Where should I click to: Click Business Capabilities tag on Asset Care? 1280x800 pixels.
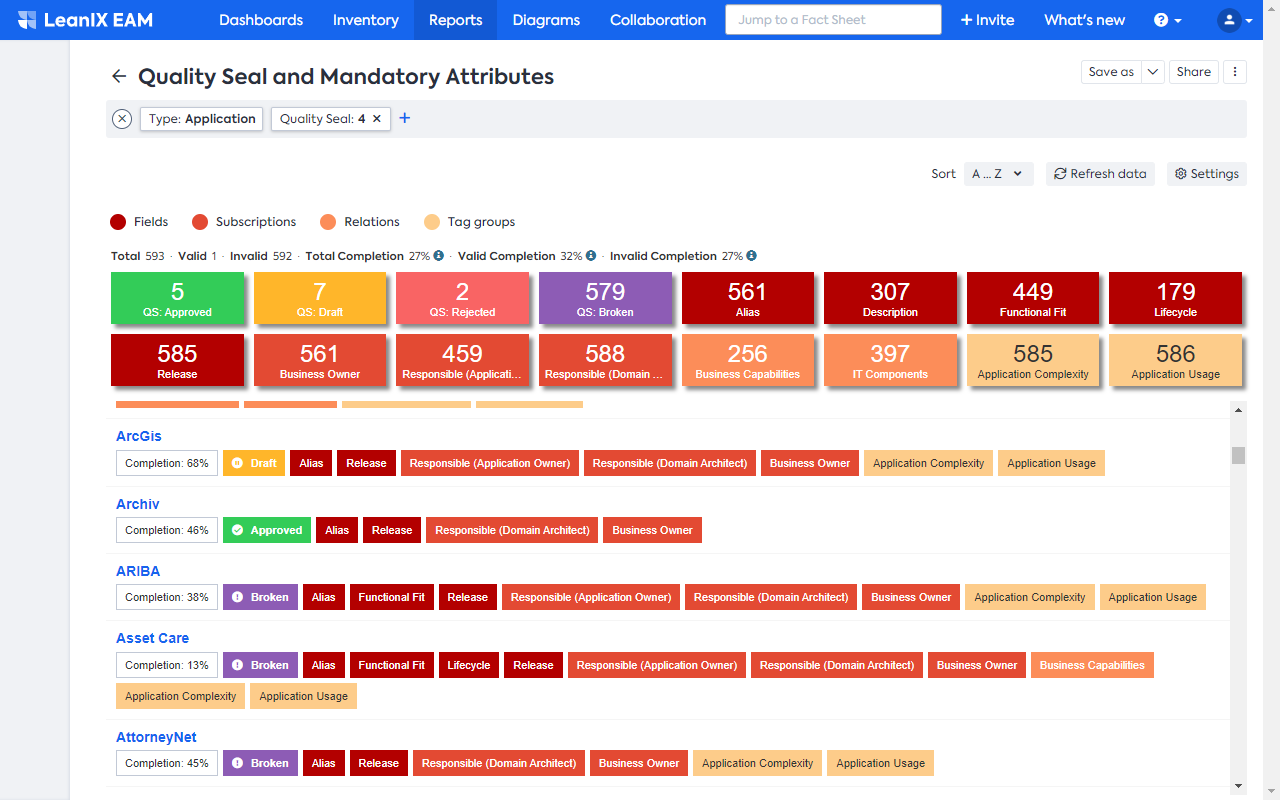[x=1092, y=665]
